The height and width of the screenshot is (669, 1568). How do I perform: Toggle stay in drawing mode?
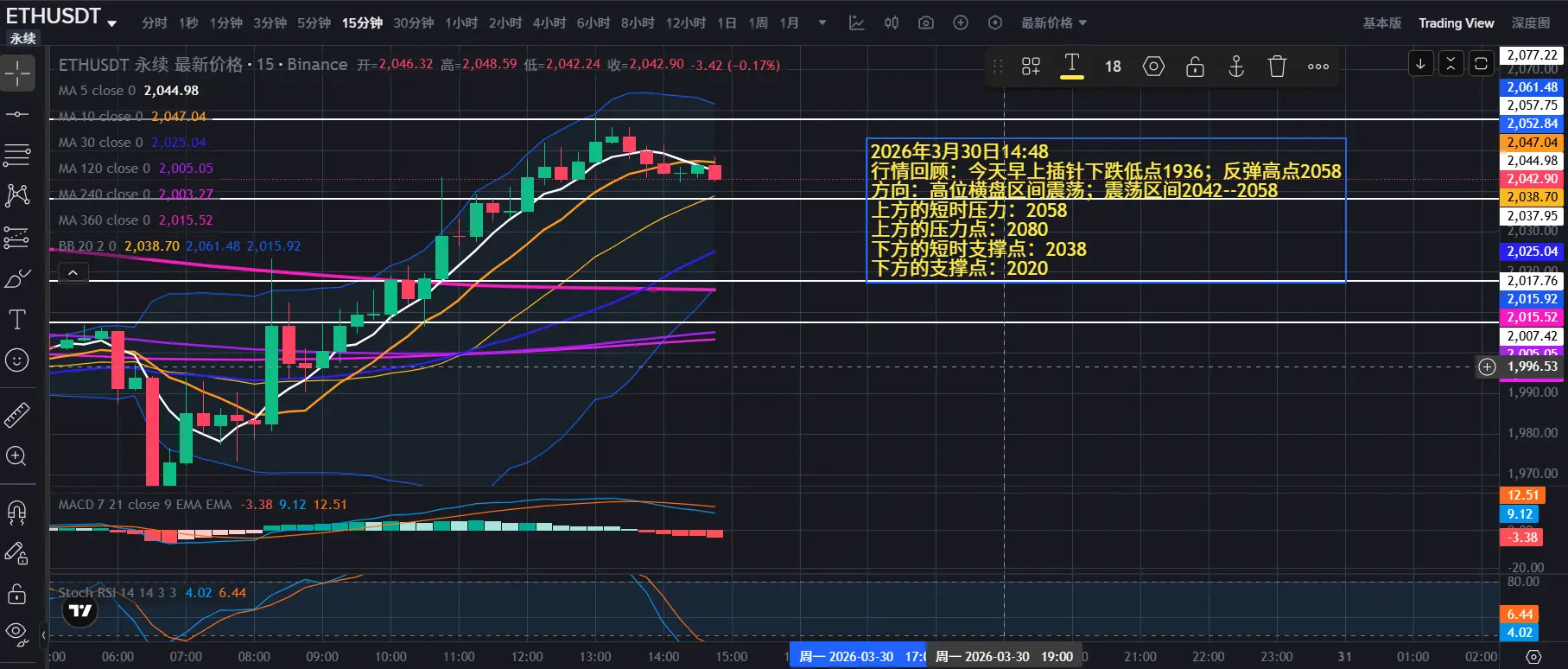tap(17, 553)
